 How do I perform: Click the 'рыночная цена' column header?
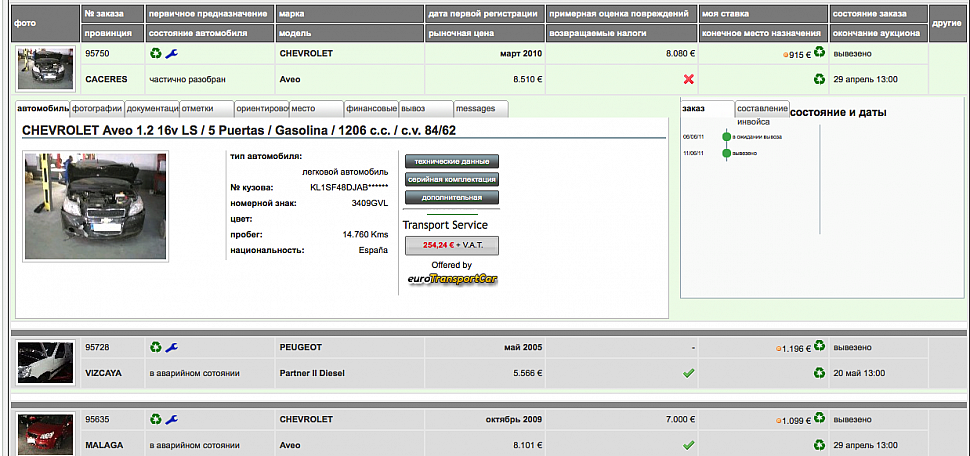coord(484,33)
